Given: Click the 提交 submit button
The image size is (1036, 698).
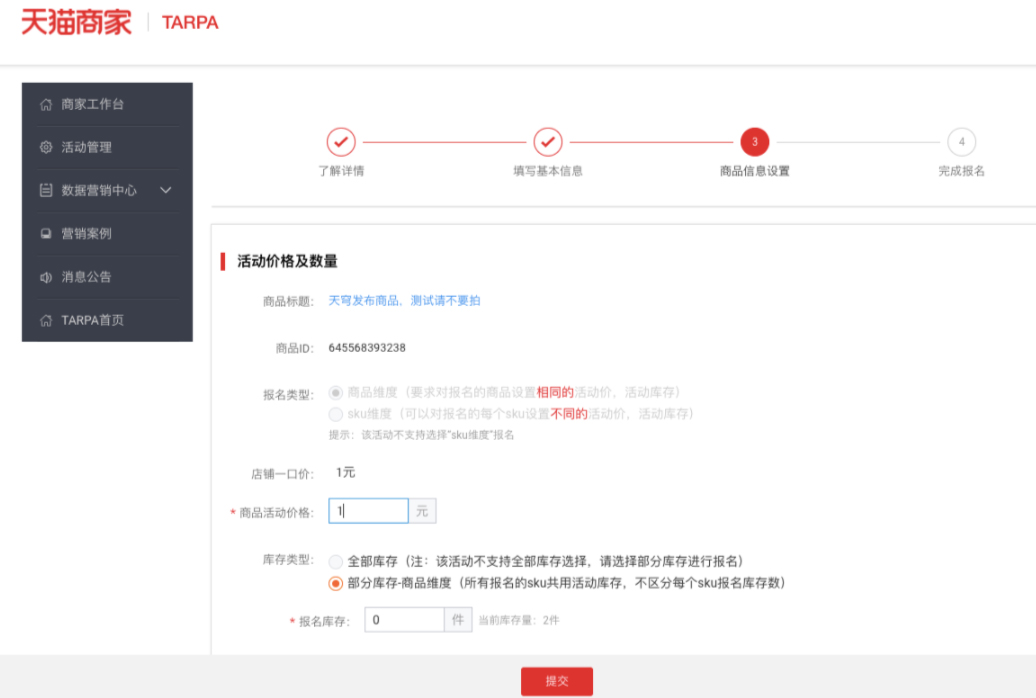Looking at the screenshot, I should tap(556, 680).
